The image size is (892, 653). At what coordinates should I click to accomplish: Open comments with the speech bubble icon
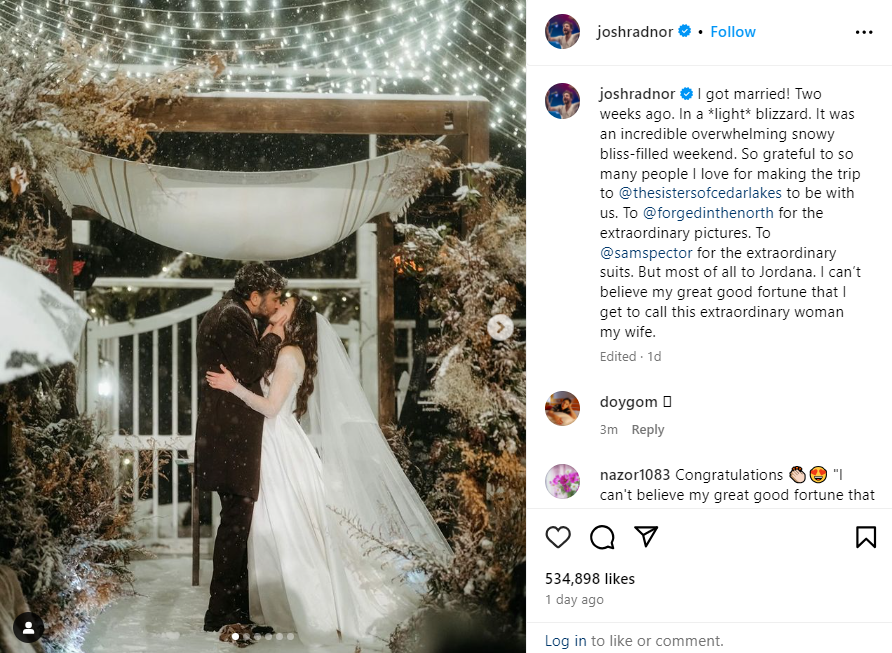[602, 537]
